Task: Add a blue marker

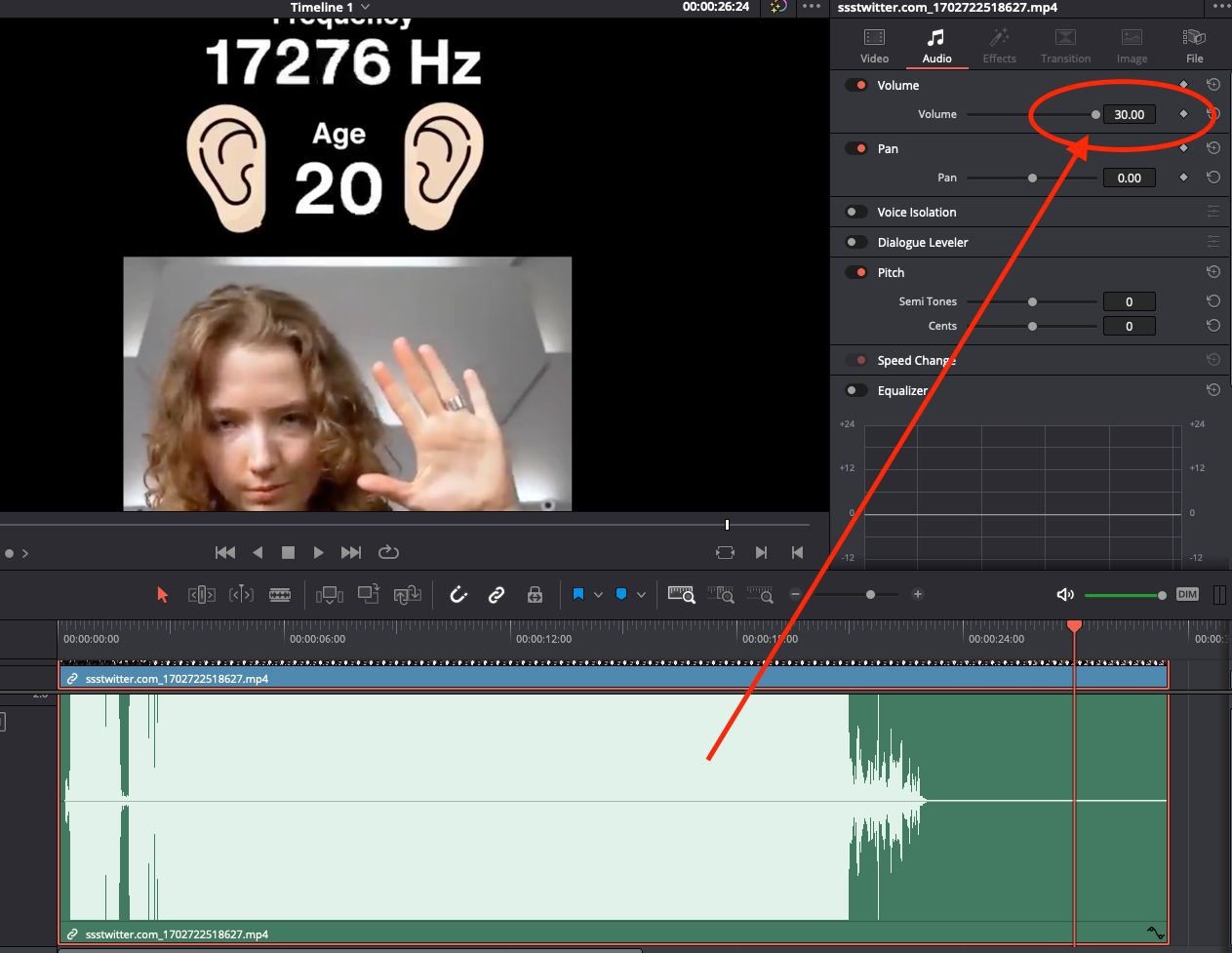Action: pos(621,594)
